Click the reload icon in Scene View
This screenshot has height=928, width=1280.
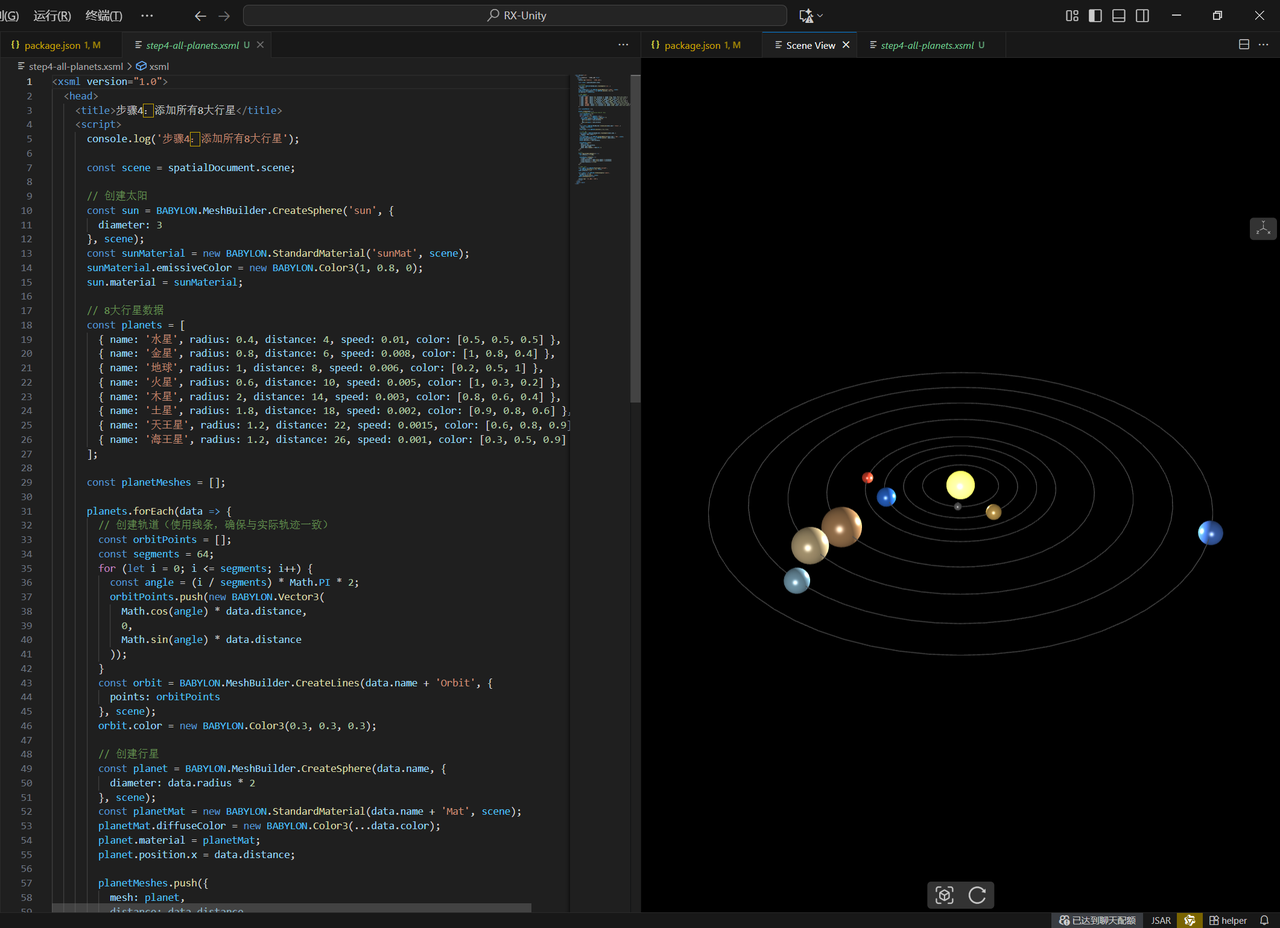tap(977, 896)
